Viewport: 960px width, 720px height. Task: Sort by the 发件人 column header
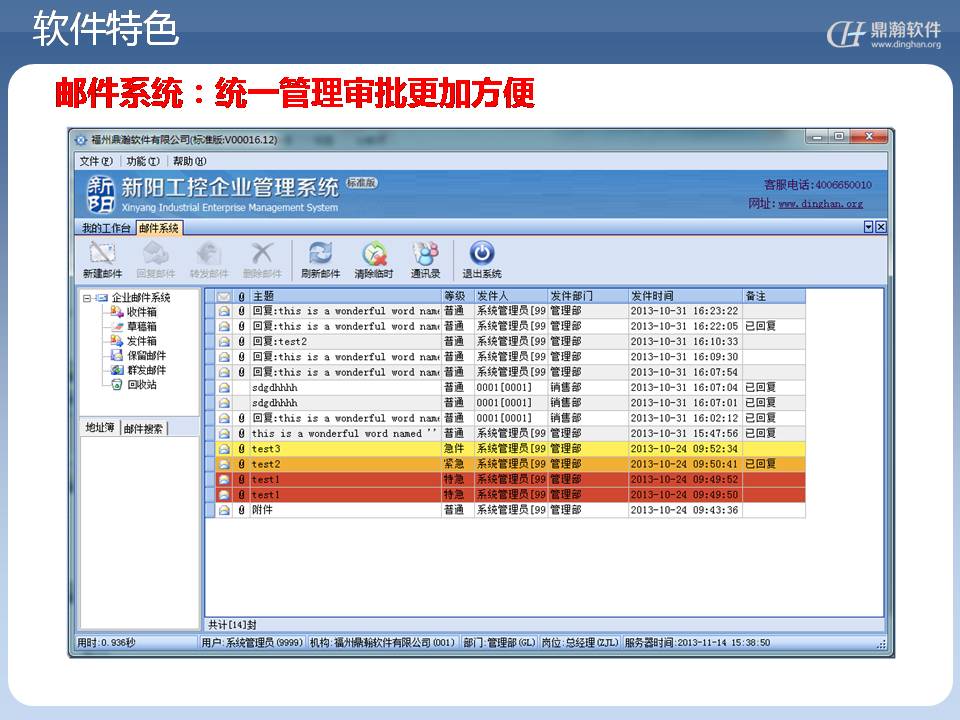[511, 296]
